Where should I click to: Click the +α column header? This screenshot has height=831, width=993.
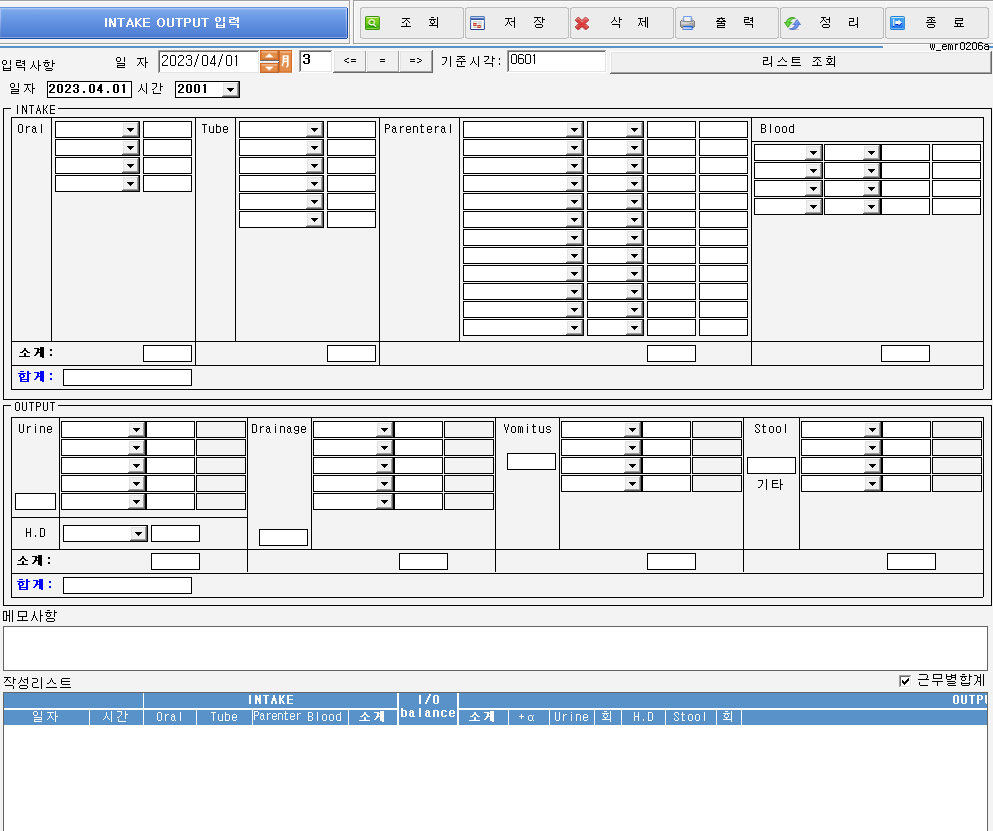pyautogui.click(x=528, y=716)
